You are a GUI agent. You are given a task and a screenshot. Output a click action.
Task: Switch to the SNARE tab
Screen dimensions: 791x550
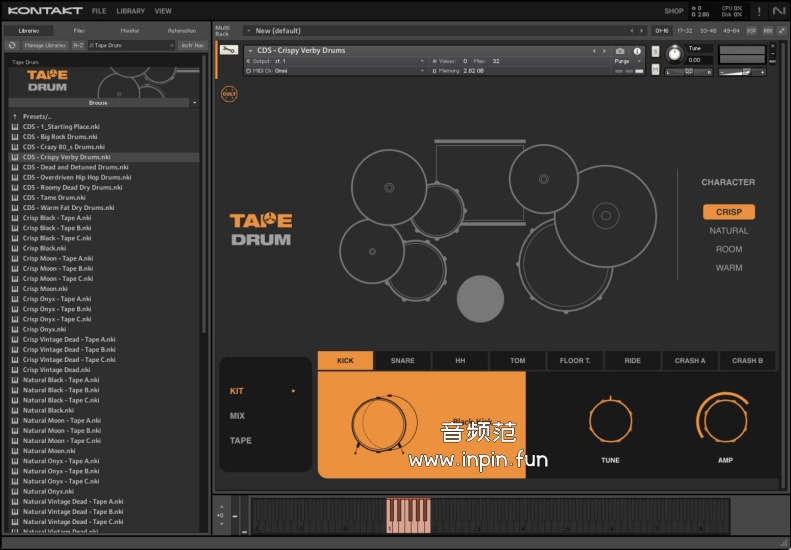coord(402,361)
